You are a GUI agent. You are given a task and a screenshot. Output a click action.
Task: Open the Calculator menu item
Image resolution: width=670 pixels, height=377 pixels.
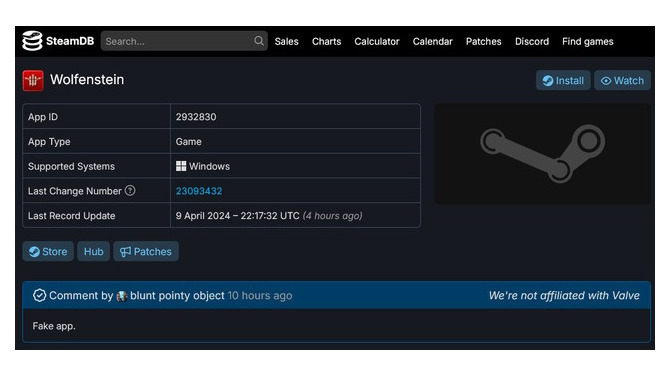pos(376,41)
